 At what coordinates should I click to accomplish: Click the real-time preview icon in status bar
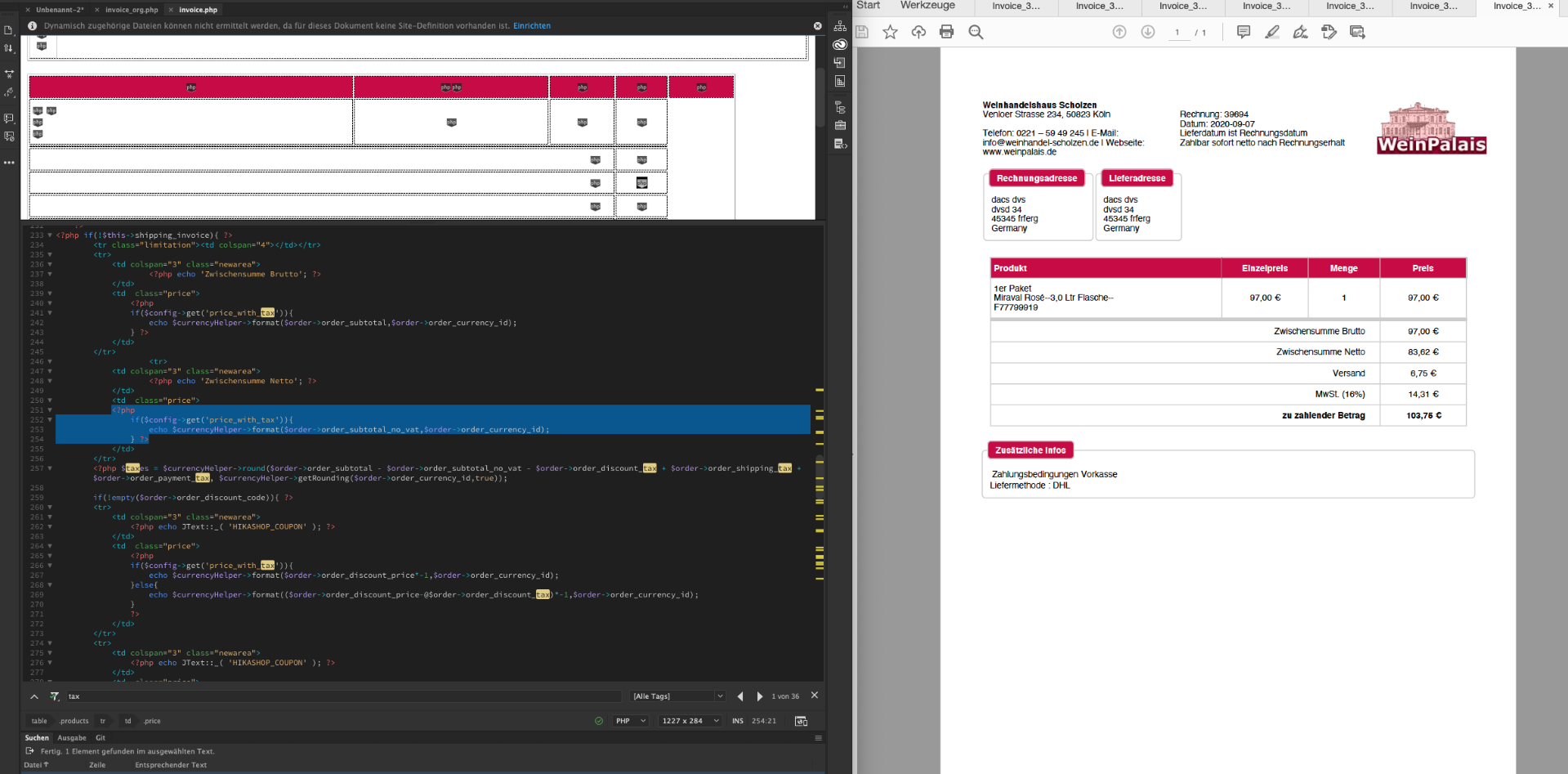click(x=801, y=721)
